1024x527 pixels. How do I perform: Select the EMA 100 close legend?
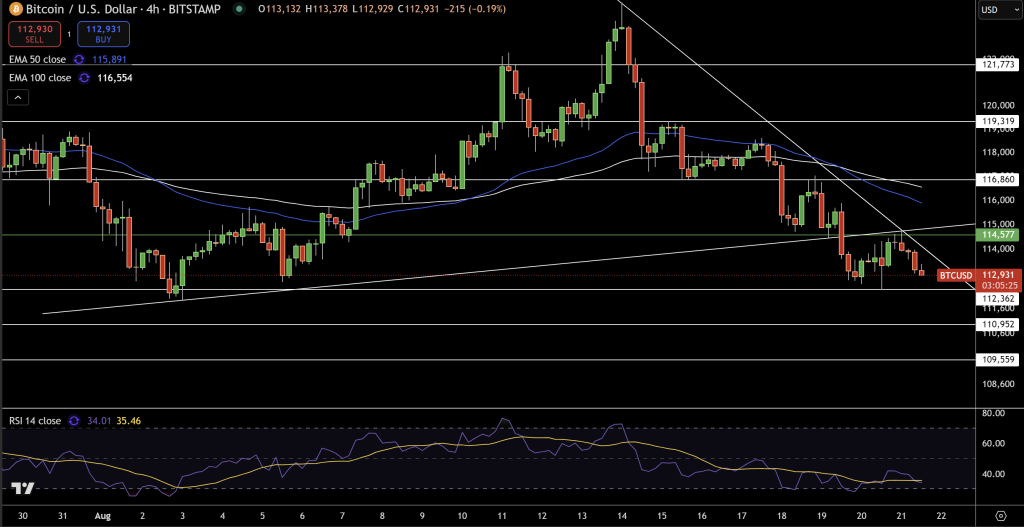pyautogui.click(x=40, y=78)
